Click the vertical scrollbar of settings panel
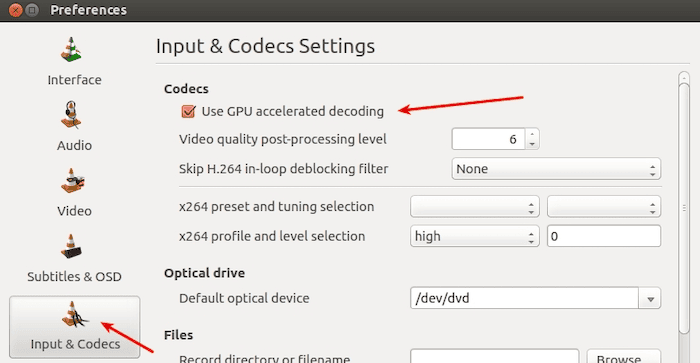Image resolution: width=700 pixels, height=363 pixels. pyautogui.click(x=683, y=208)
